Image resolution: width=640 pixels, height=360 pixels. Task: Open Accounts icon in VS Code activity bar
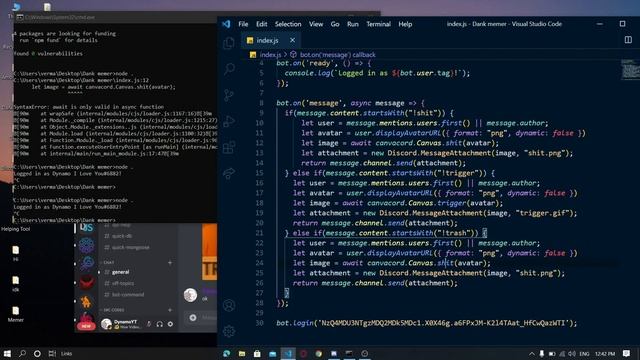click(229, 305)
